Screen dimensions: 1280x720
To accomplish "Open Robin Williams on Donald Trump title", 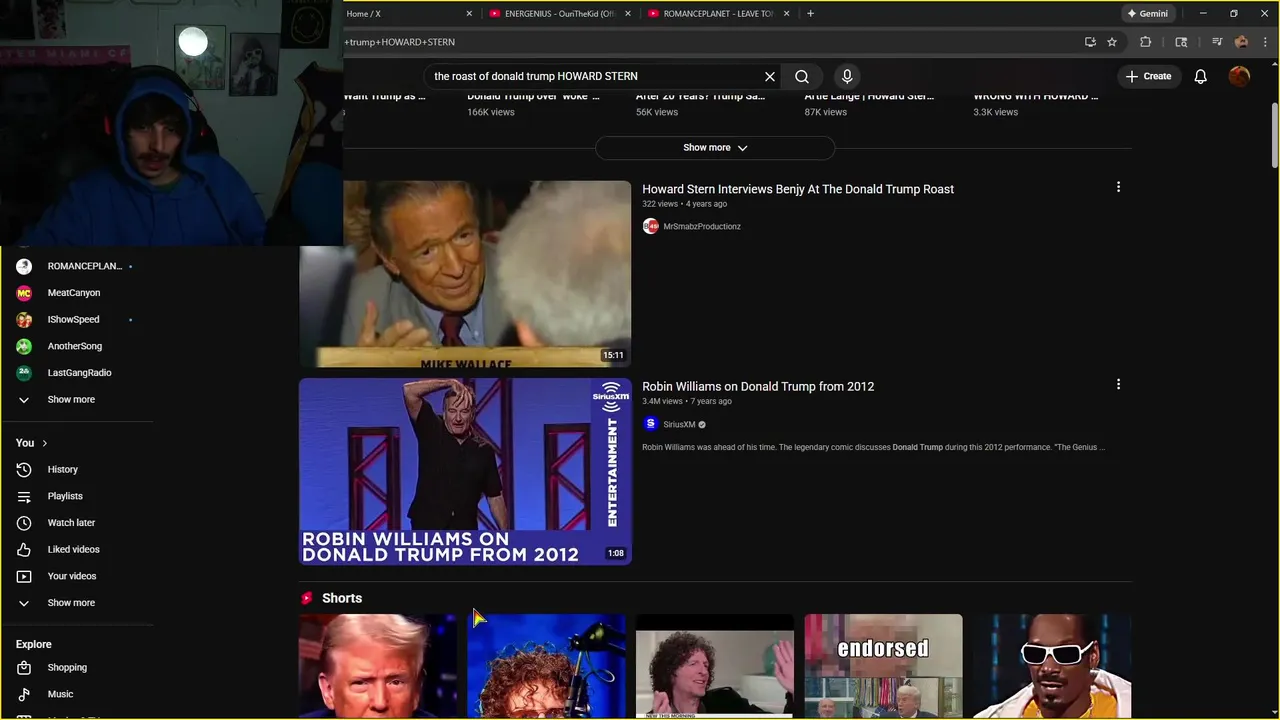I will [758, 386].
